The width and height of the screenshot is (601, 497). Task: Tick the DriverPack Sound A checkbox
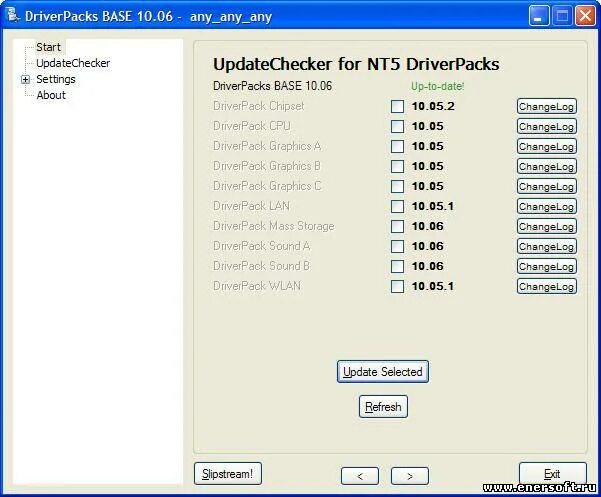tap(397, 246)
